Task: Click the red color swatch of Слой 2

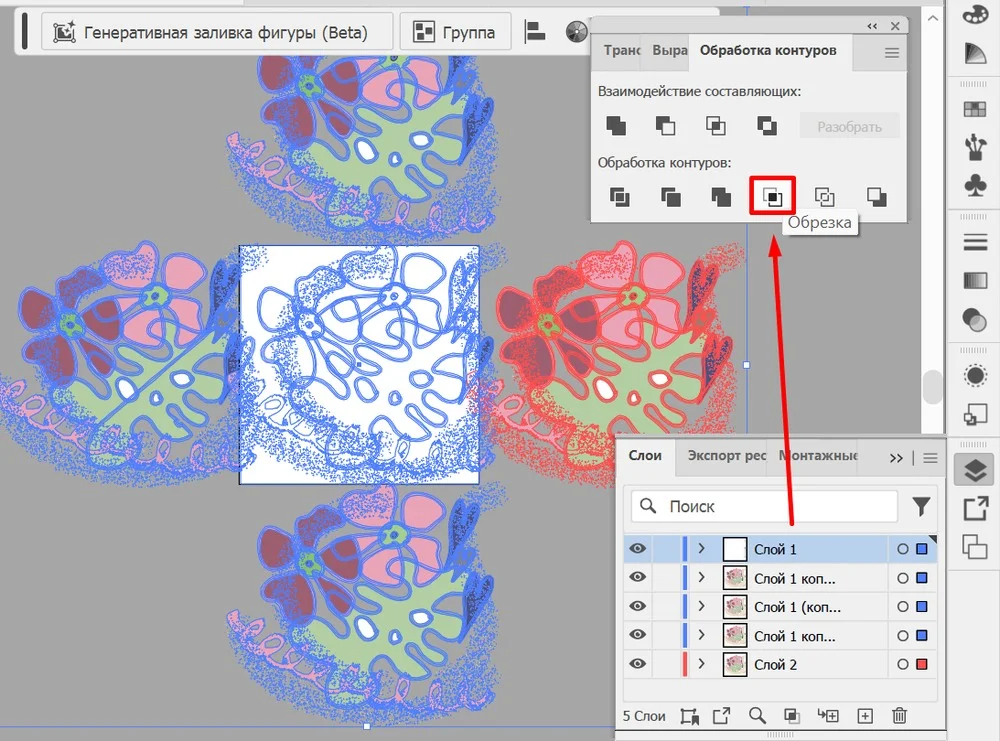Action: pyautogui.click(x=922, y=664)
